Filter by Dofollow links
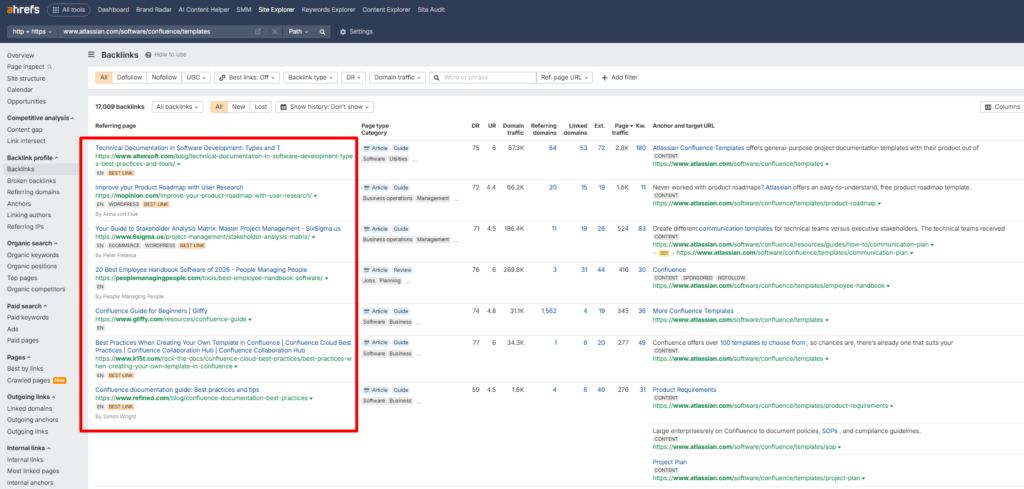Viewport: 1024px width, 489px height. tap(129, 77)
